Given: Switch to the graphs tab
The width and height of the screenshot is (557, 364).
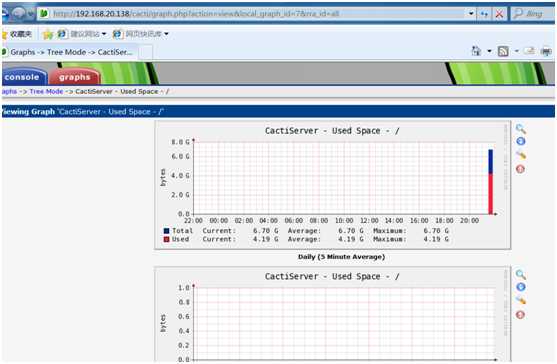Looking at the screenshot, I should tap(75, 77).
